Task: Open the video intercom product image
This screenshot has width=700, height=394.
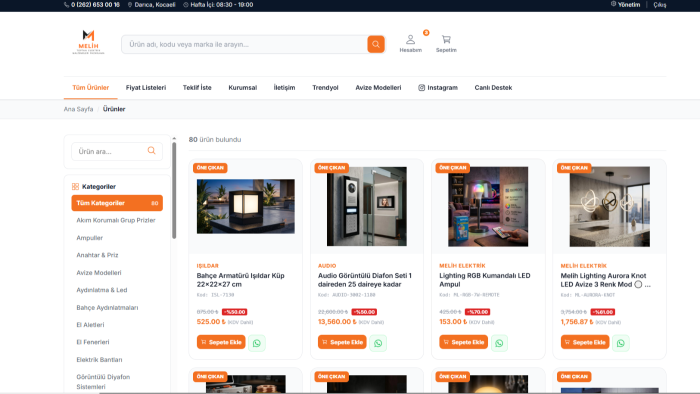Action: (367, 206)
